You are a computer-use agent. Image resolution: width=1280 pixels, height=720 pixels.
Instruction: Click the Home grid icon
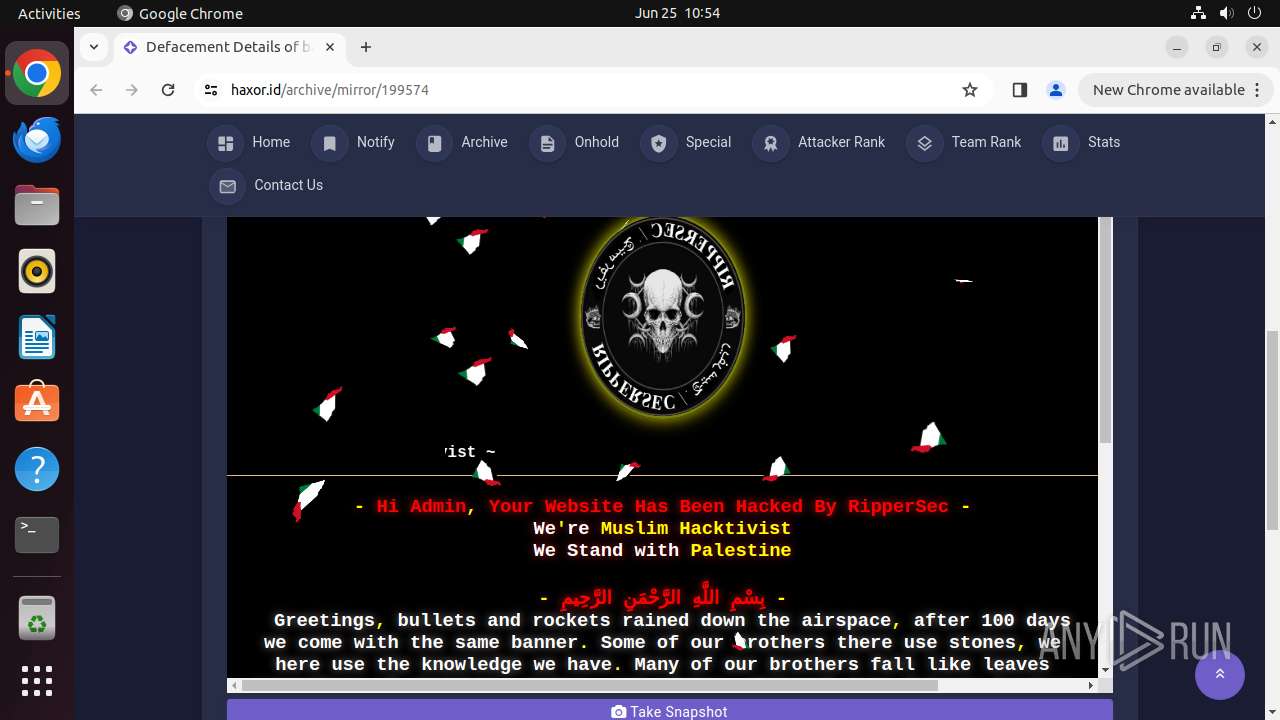tap(225, 143)
